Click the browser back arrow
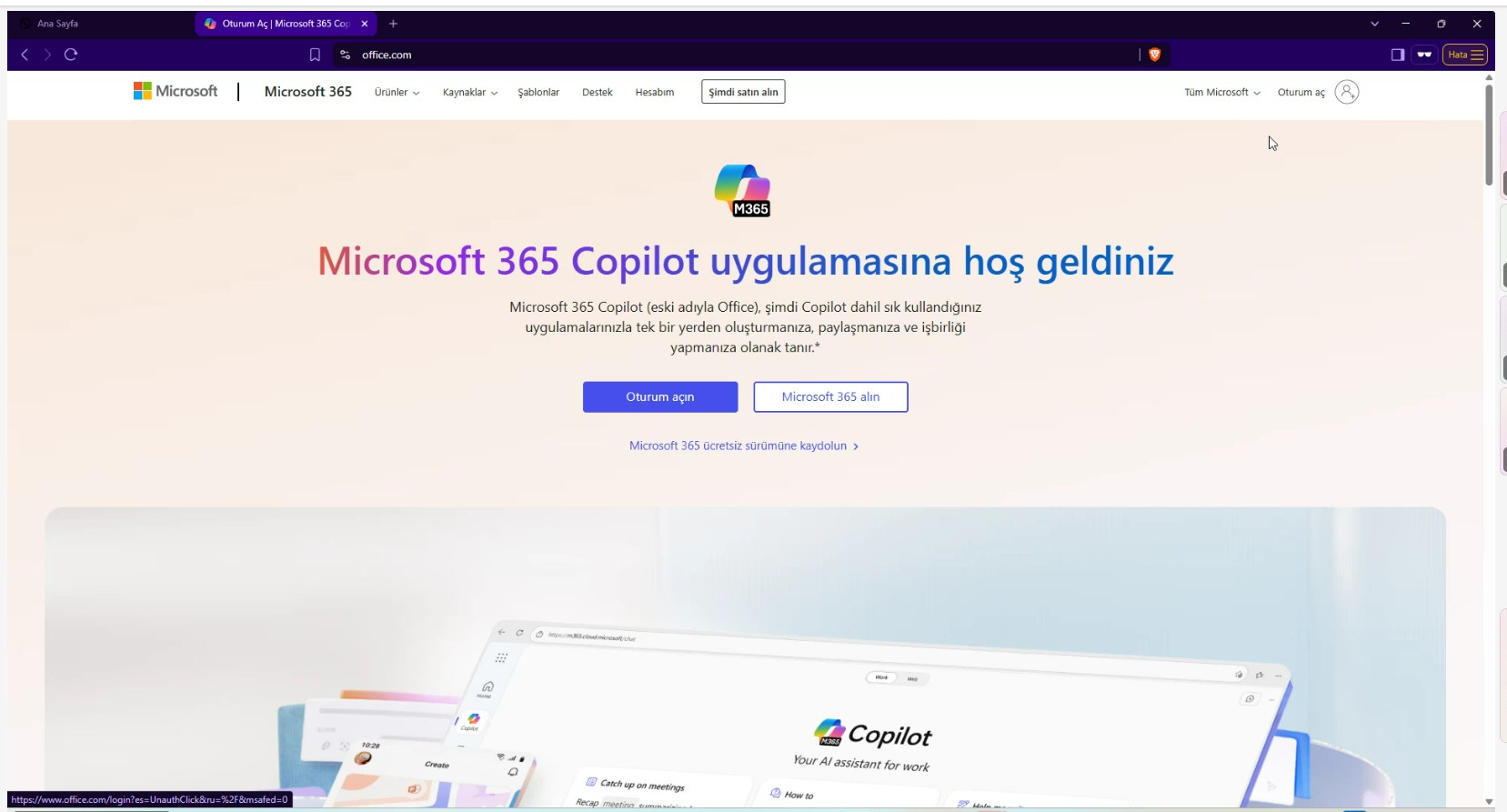This screenshot has height=812, width=1507. click(x=25, y=55)
